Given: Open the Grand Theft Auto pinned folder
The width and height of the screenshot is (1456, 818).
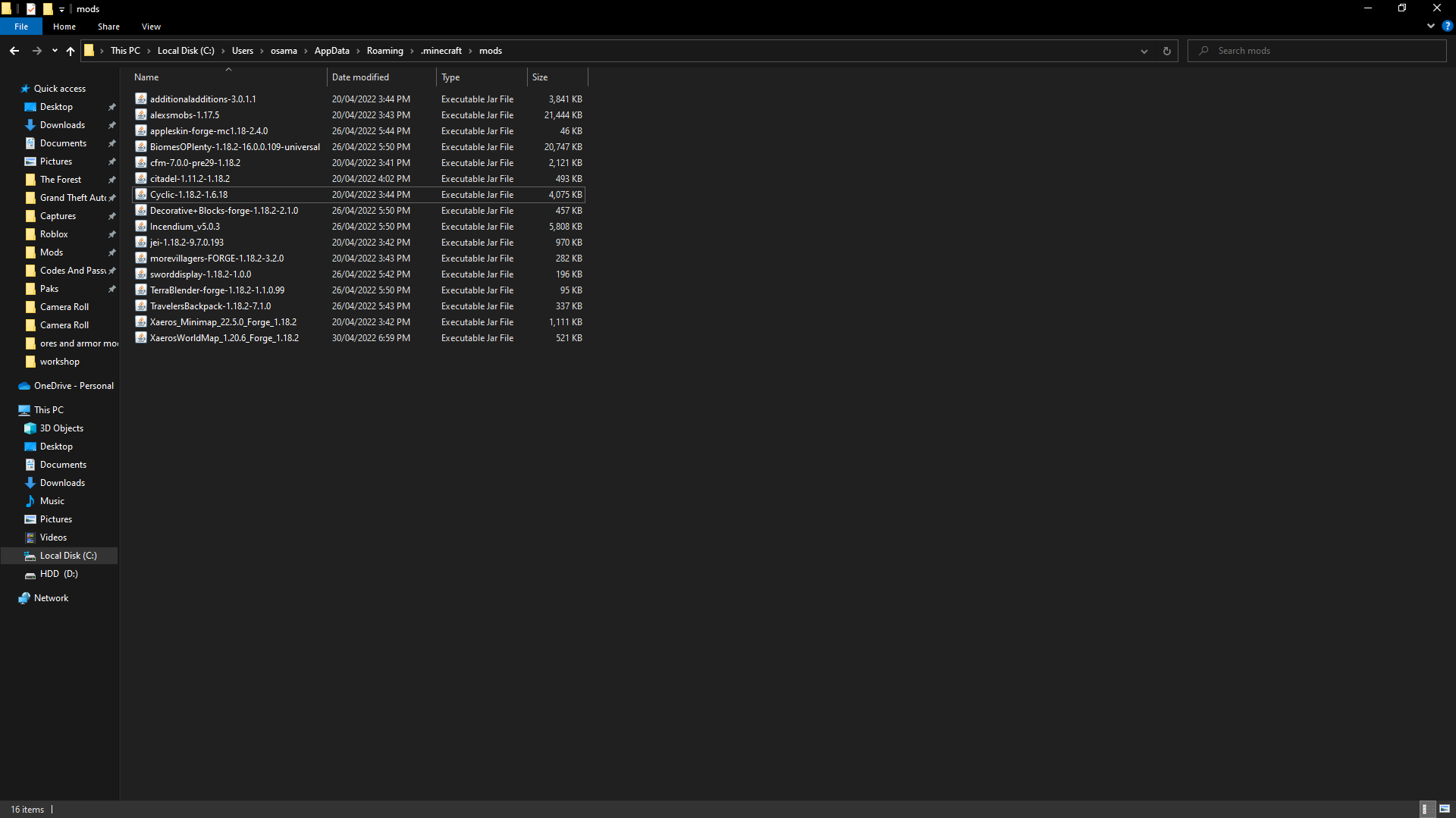Looking at the screenshot, I should pyautogui.click(x=73, y=198).
